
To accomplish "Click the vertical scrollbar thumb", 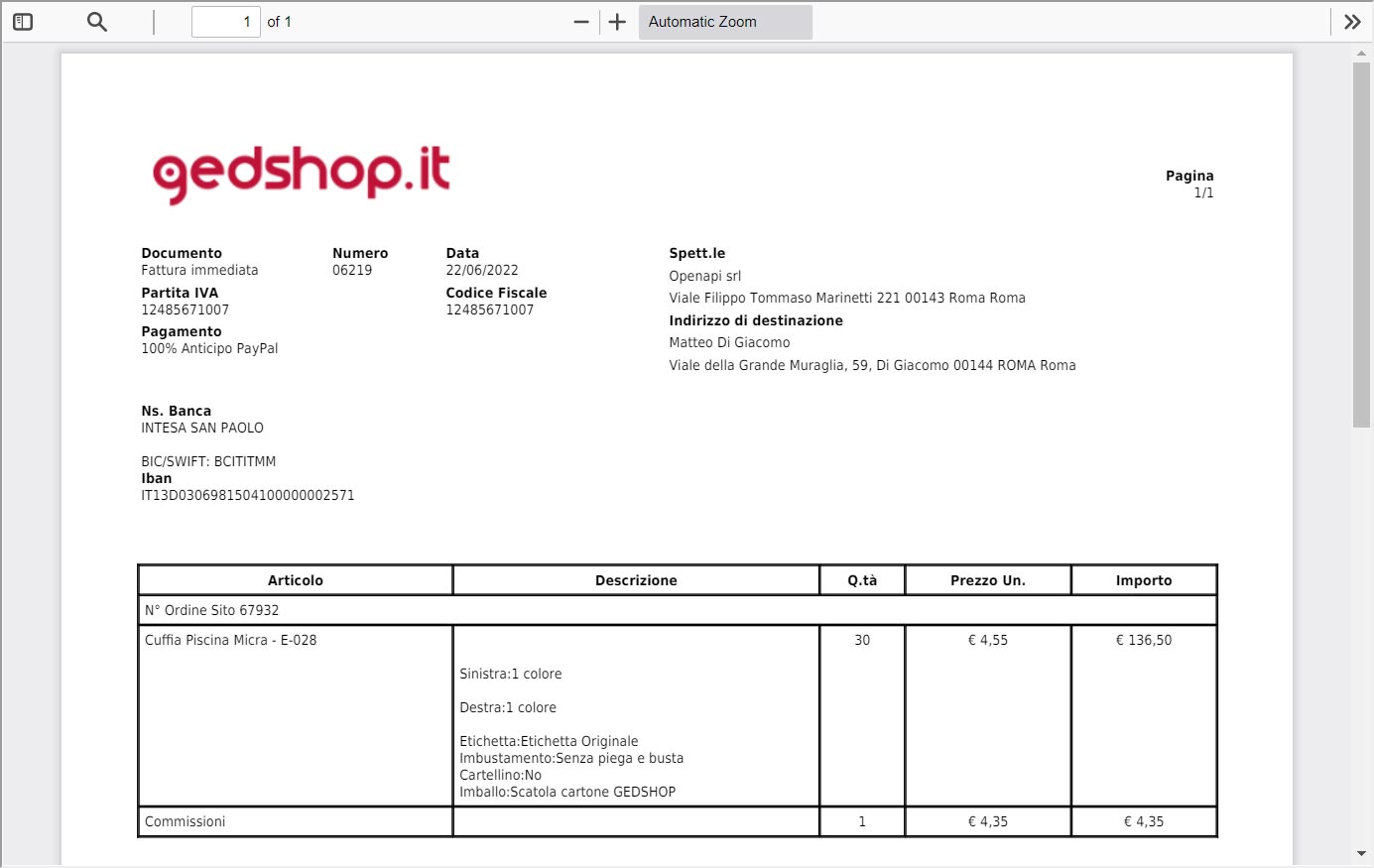I will (x=1361, y=244).
